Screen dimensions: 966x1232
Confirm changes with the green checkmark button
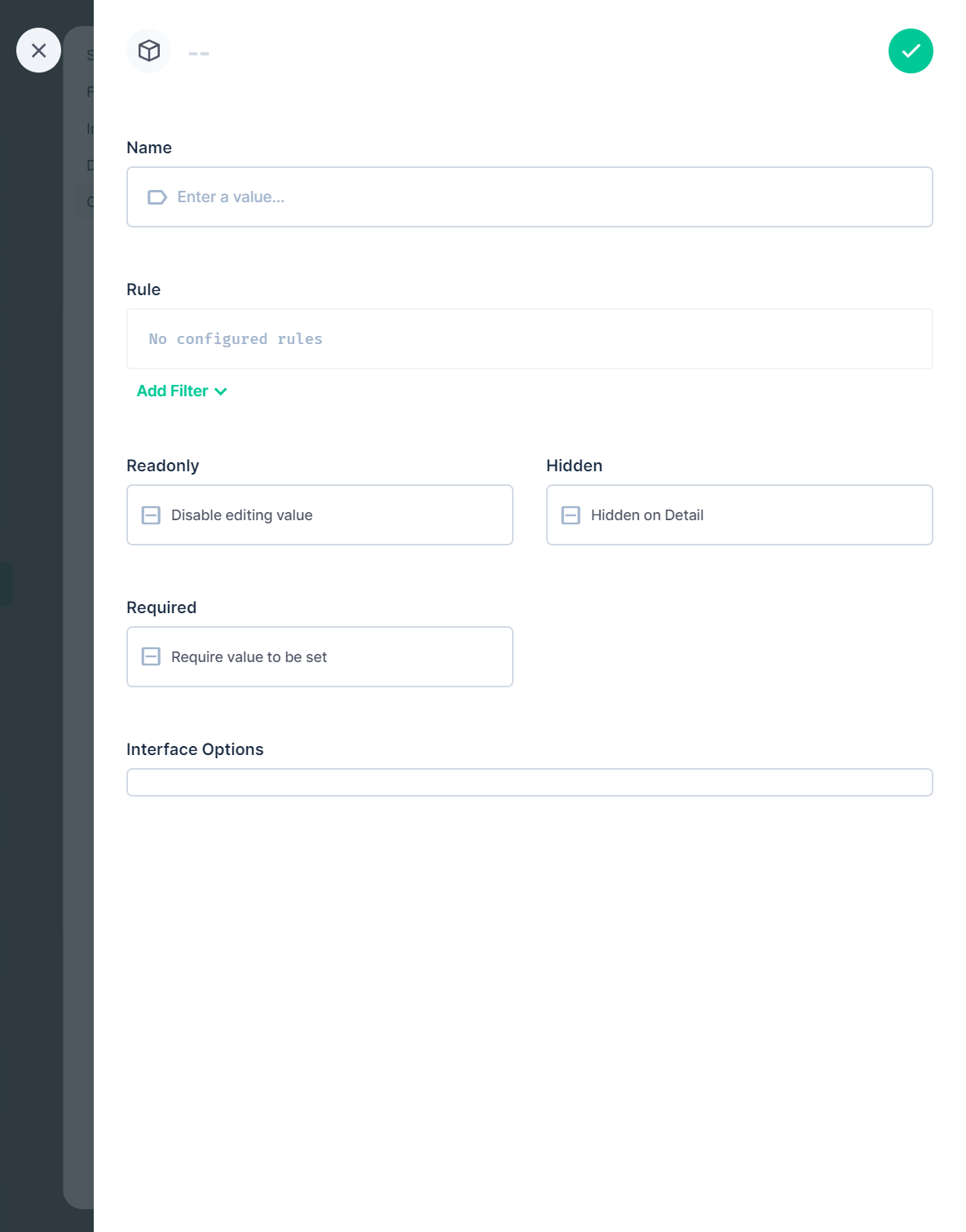pos(911,51)
